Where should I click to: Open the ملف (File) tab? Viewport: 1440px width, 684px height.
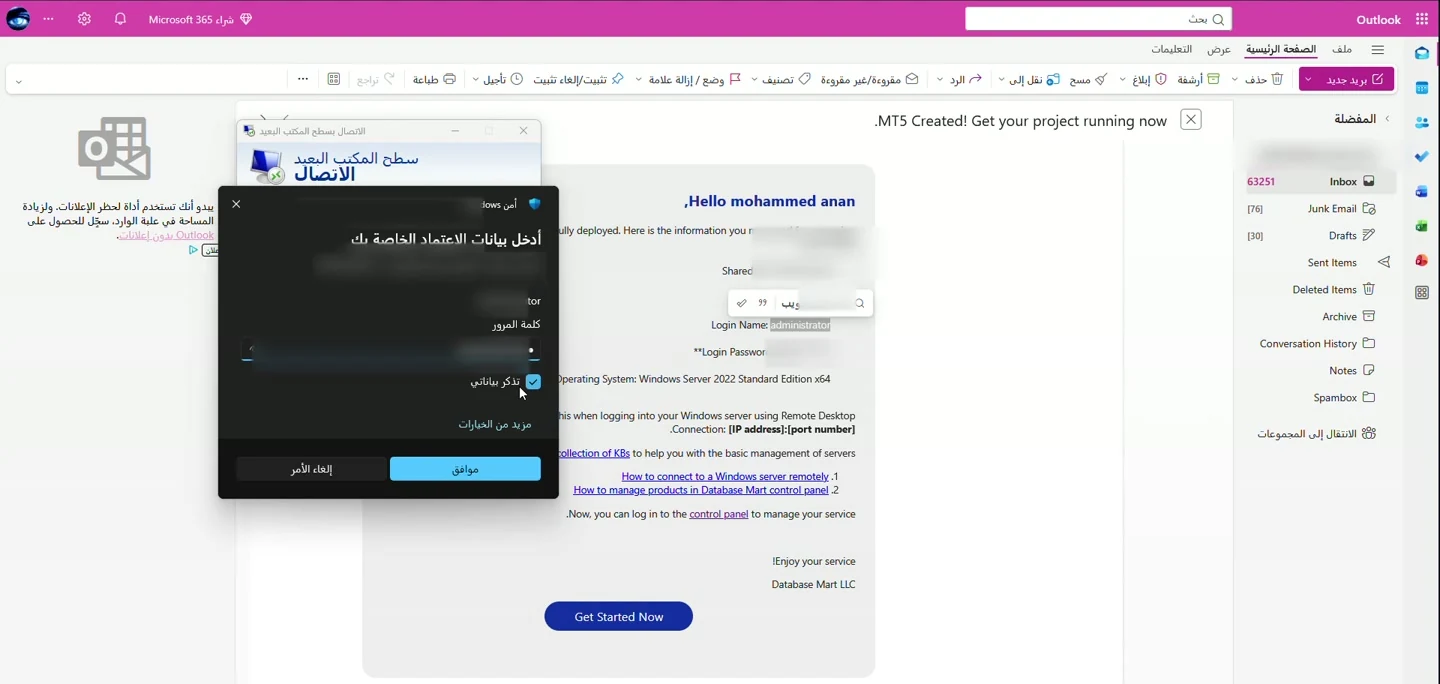[x=1342, y=49]
